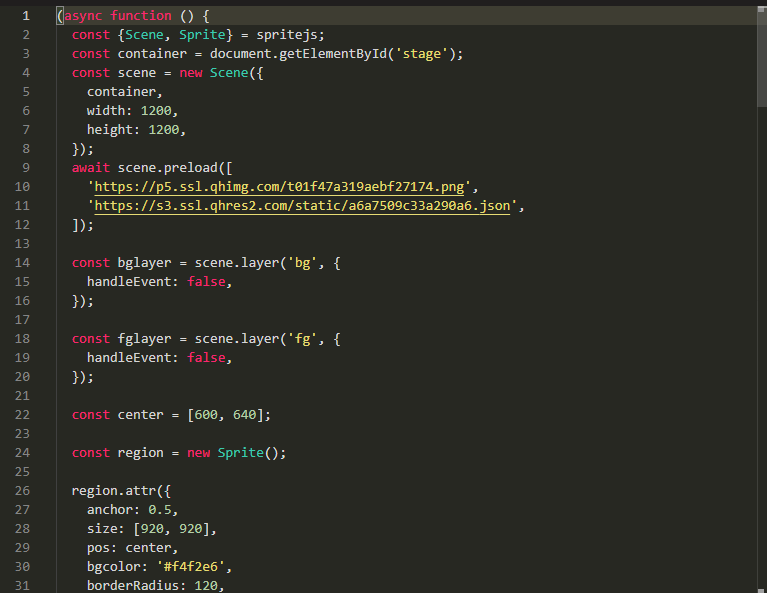
Task: Open the qhres2.com JSON file URL
Action: pyautogui.click(x=302, y=206)
